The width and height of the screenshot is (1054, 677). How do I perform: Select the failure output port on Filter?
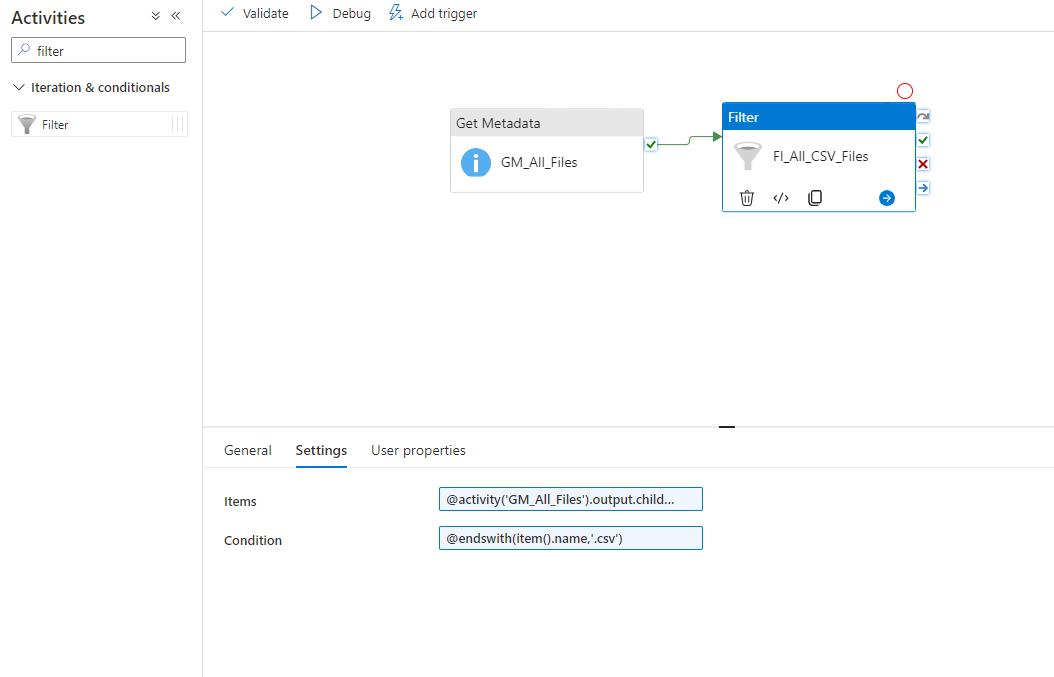[922, 163]
